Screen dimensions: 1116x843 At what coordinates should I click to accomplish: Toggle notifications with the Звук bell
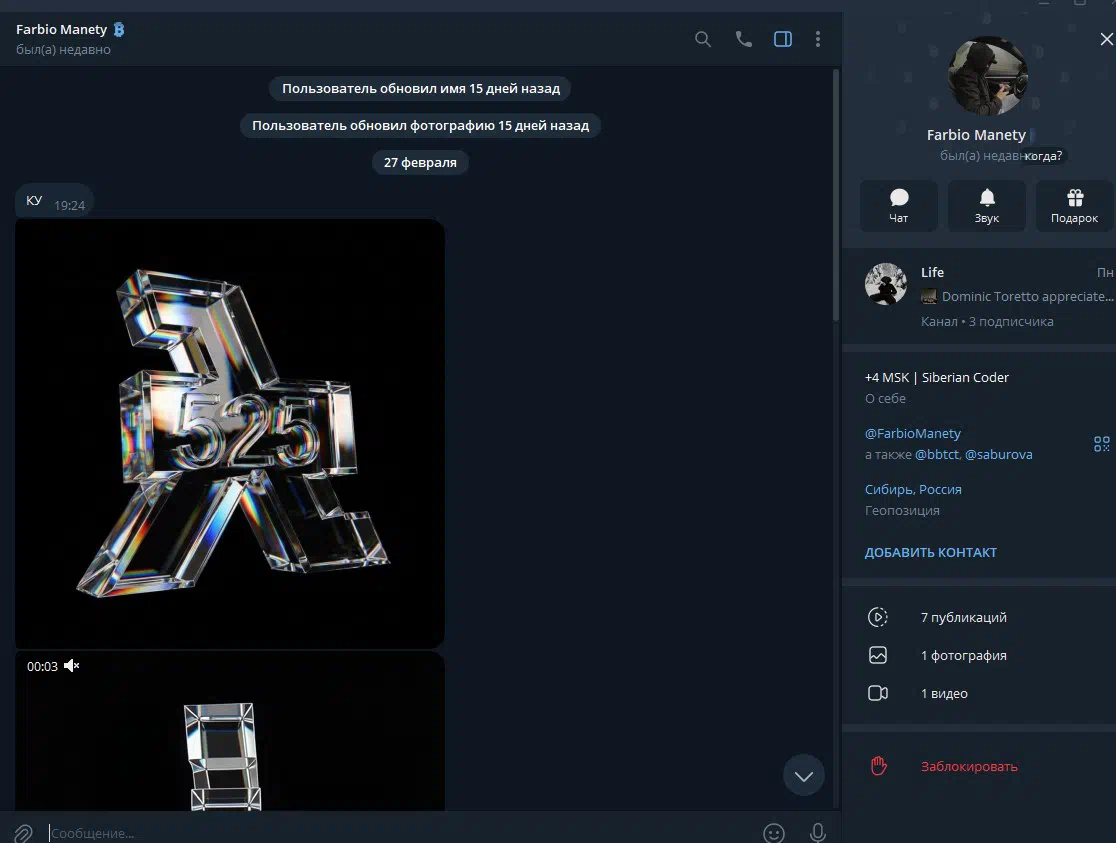coord(987,206)
